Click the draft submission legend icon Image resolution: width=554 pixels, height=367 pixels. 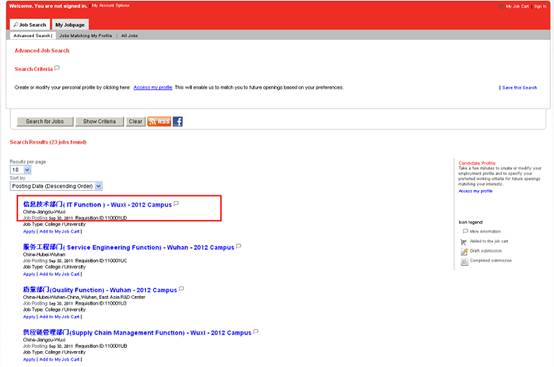pyautogui.click(x=464, y=251)
